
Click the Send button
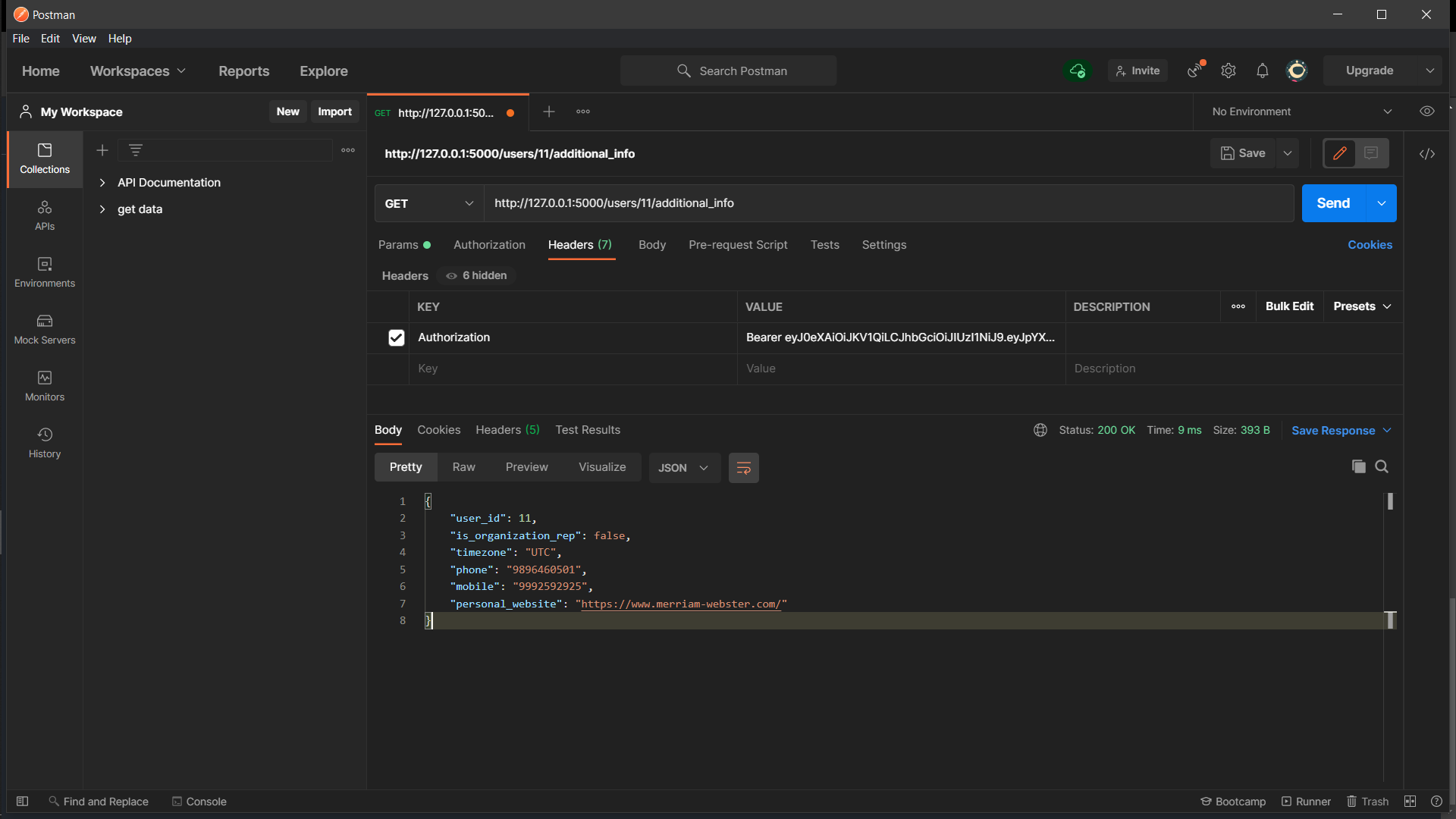pyautogui.click(x=1332, y=203)
